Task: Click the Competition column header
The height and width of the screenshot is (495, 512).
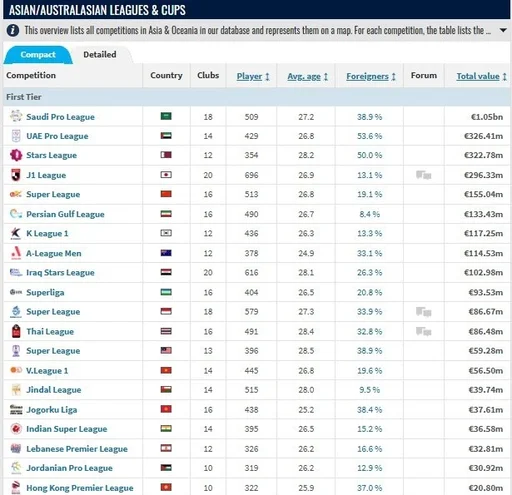Action: pyautogui.click(x=31, y=75)
